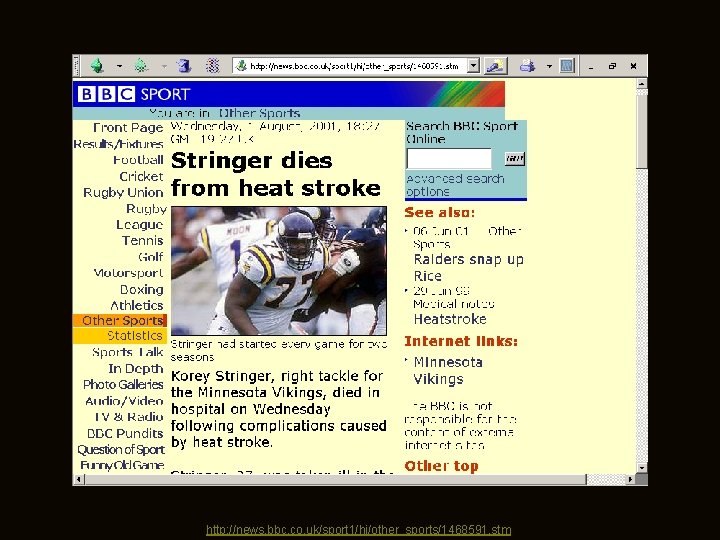Click the BBC logo in the page header
Viewport: 720px width, 540px height.
106,94
